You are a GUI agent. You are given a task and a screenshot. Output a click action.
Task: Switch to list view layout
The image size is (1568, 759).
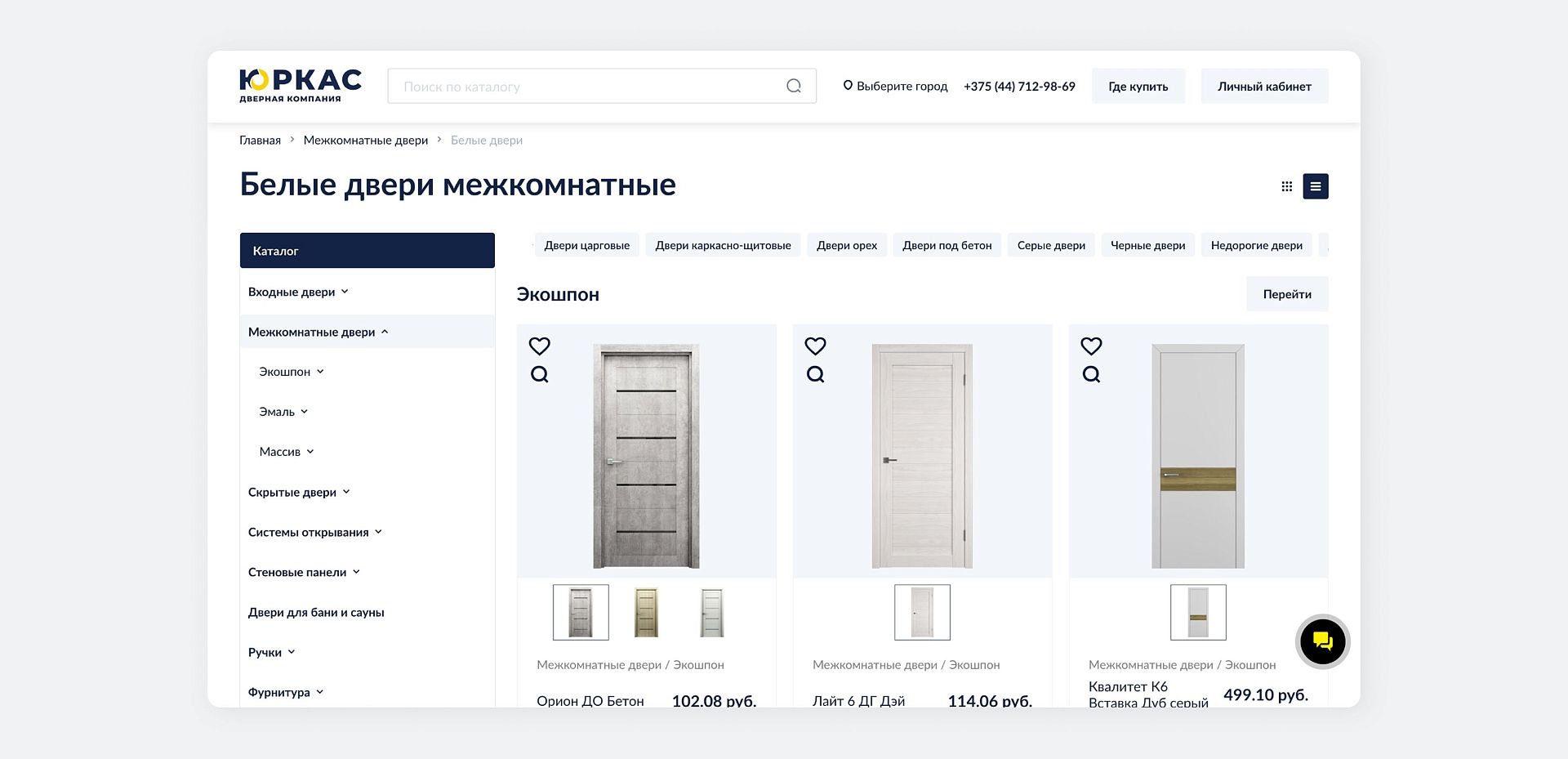point(1315,186)
